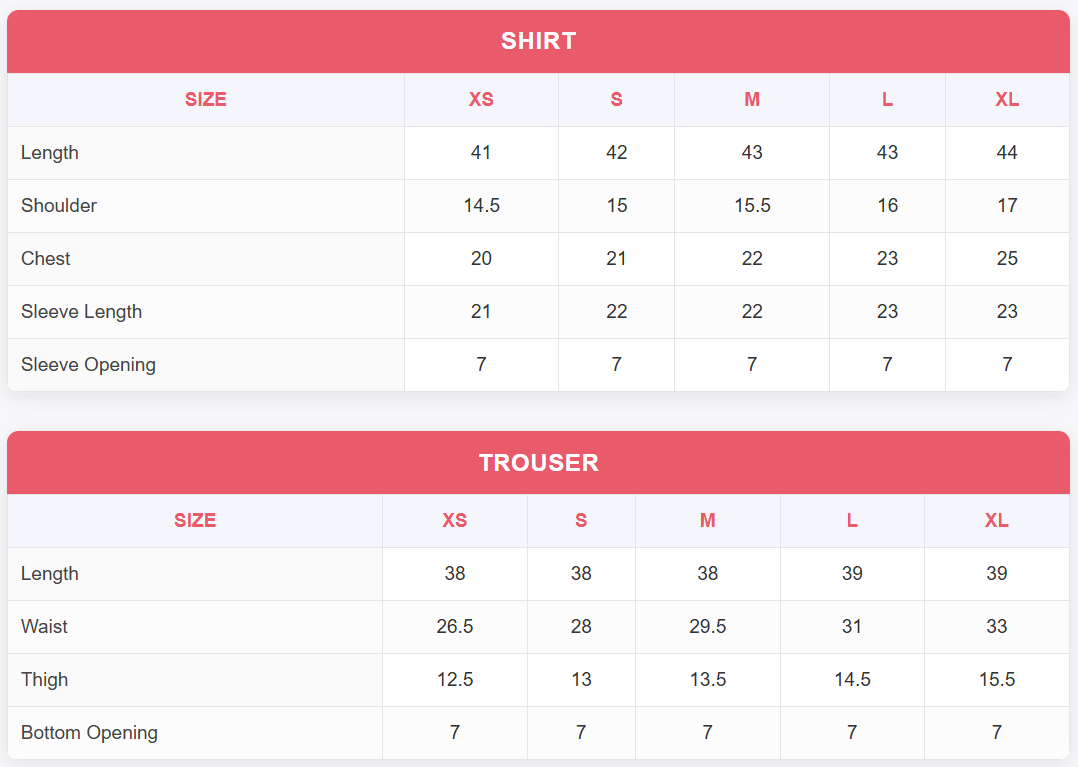Click the M column header in Trouser table
The width and height of the screenshot is (1078, 767).
(707, 521)
